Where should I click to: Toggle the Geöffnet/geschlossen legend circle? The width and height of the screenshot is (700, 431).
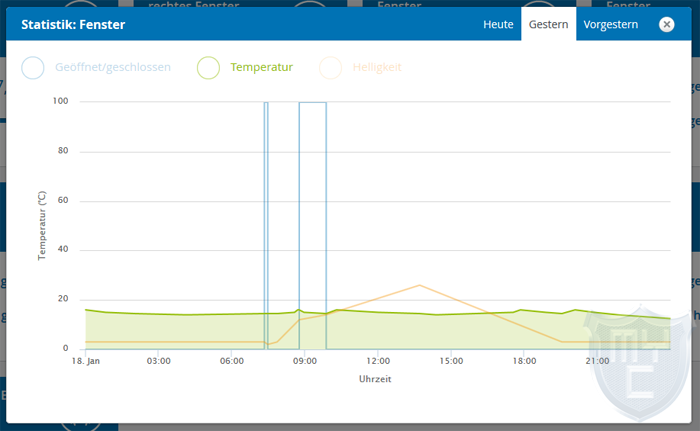click(x=33, y=68)
